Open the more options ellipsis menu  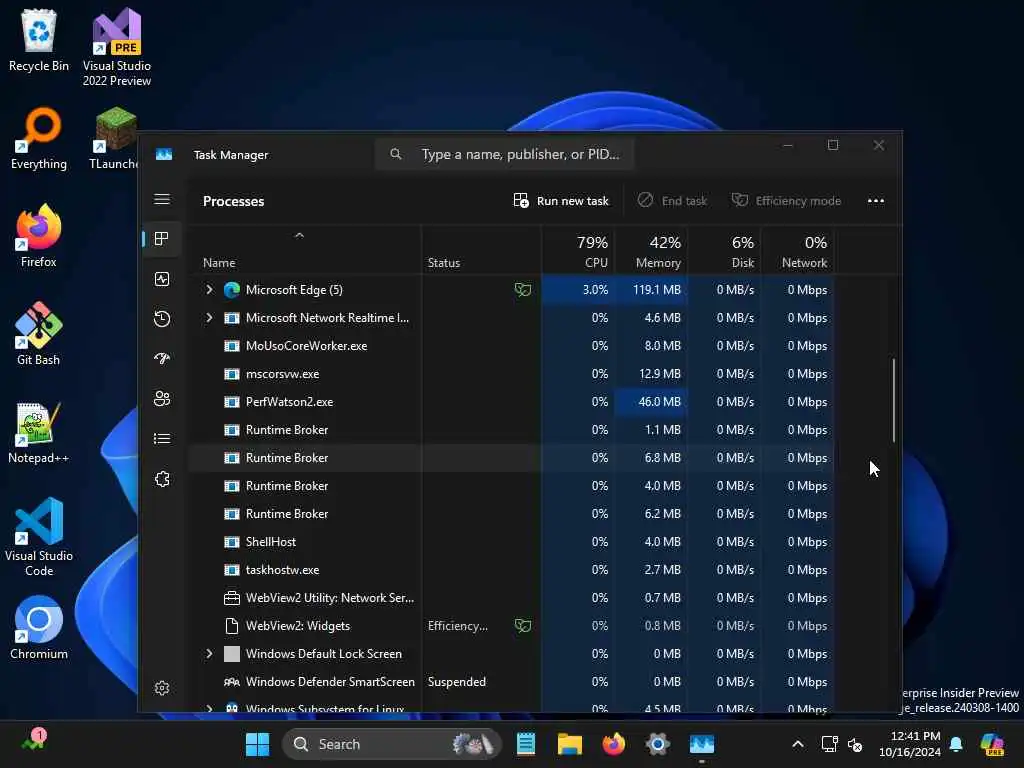[876, 200]
